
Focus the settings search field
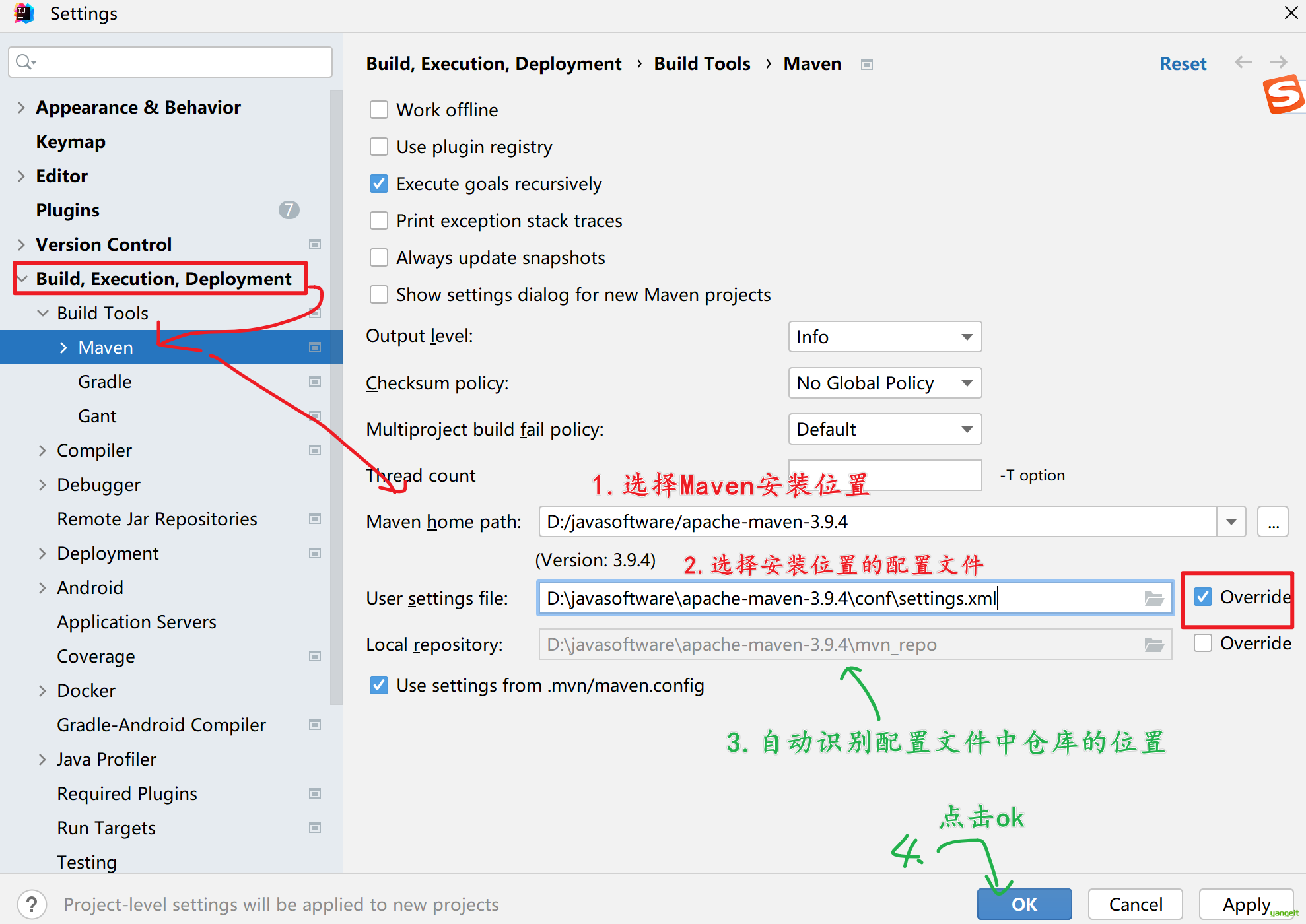pos(170,62)
